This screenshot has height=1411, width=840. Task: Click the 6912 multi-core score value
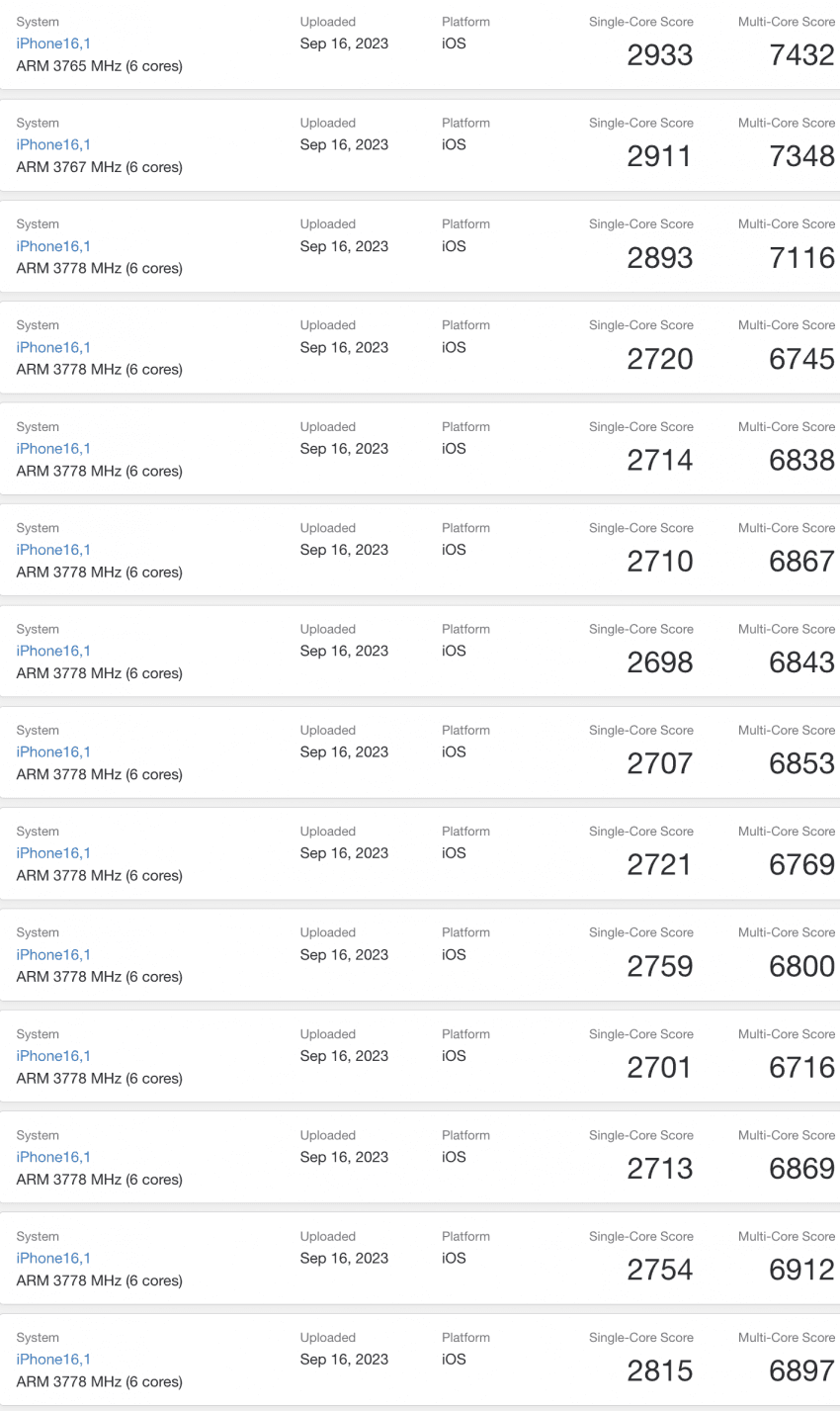tap(801, 1270)
